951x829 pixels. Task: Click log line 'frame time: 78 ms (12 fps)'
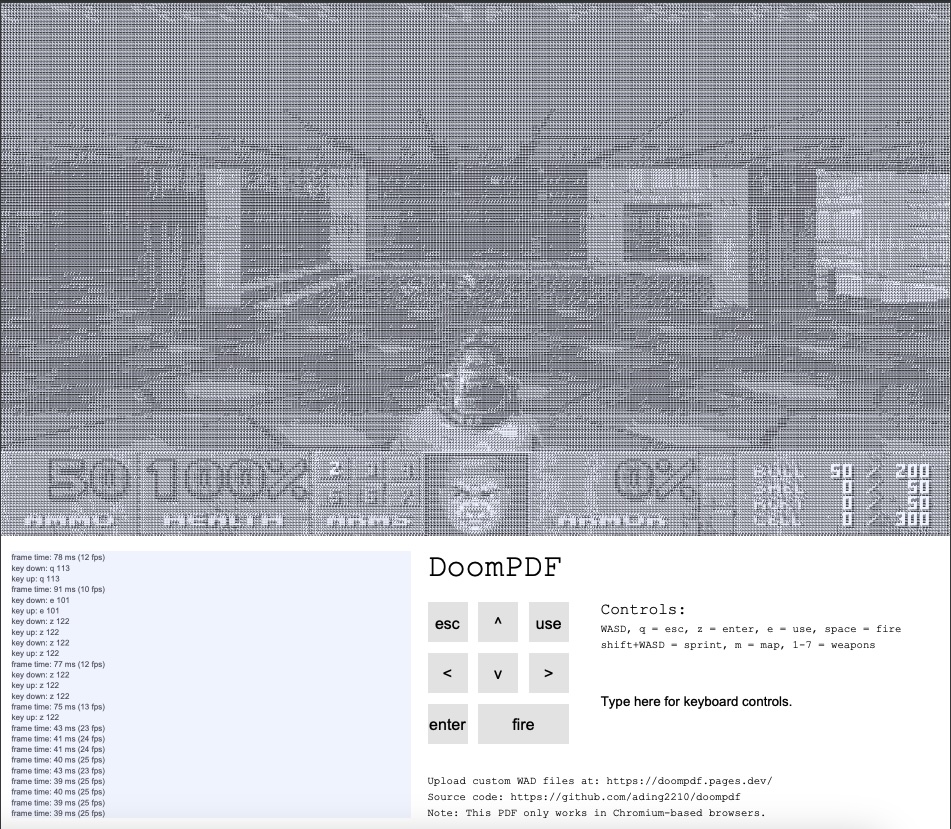(58, 557)
